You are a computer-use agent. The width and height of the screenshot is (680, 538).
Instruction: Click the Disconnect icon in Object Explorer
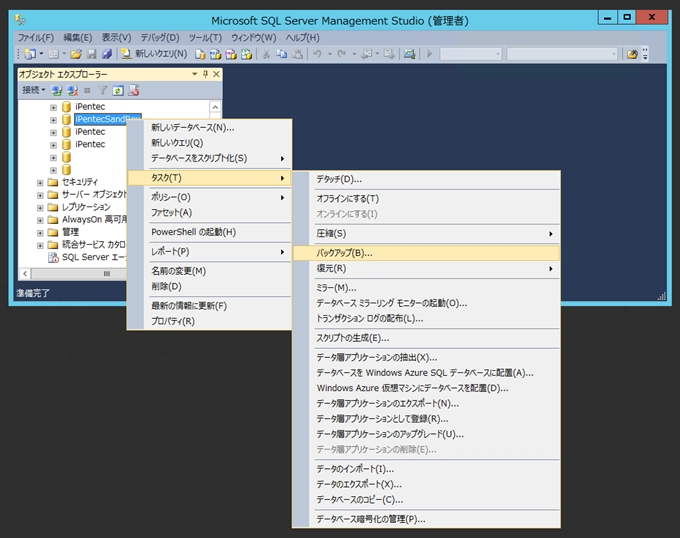(72, 91)
